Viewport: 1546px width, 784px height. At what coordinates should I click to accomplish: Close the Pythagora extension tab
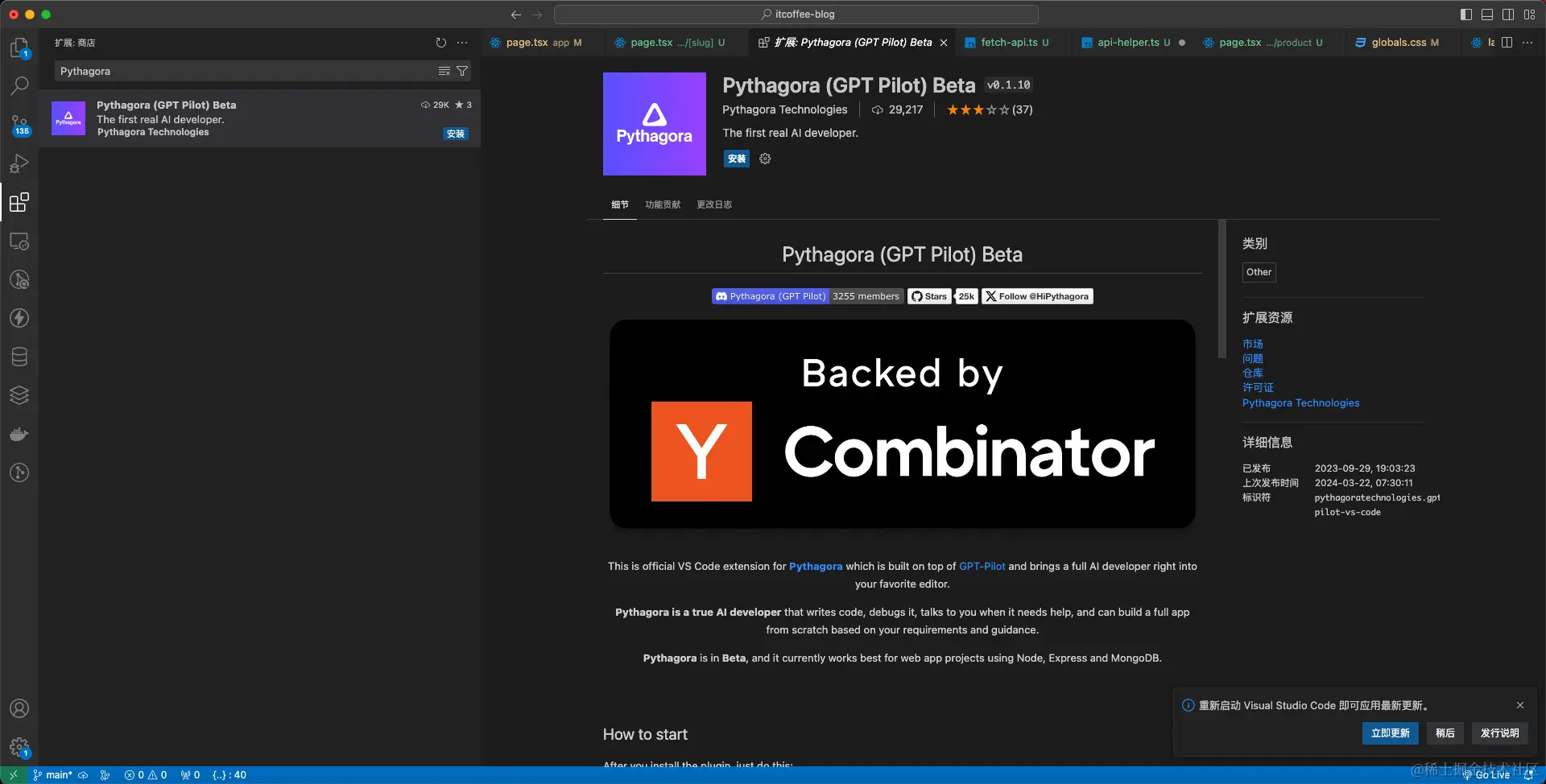coord(944,43)
